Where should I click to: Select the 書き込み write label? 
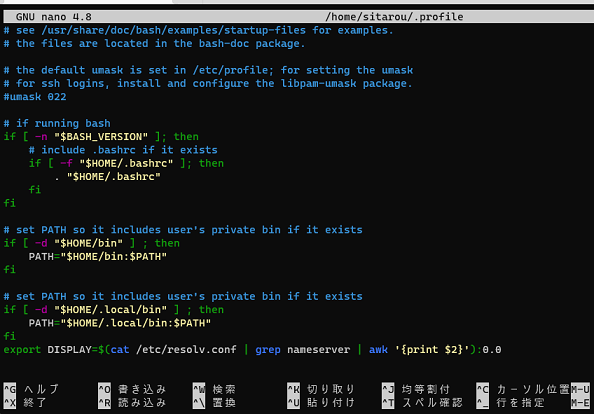[142, 389]
